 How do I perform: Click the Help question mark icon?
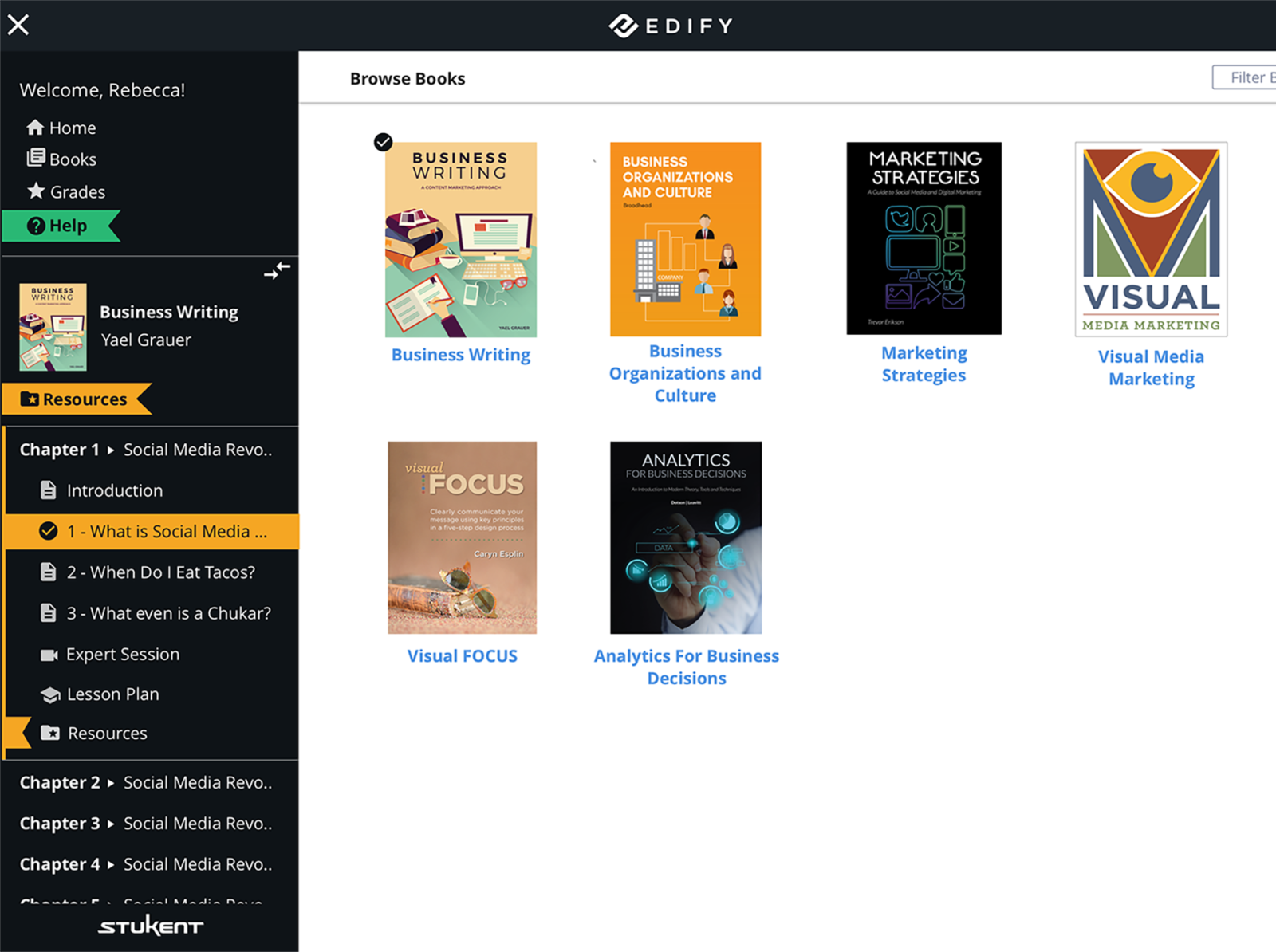pyautogui.click(x=37, y=226)
